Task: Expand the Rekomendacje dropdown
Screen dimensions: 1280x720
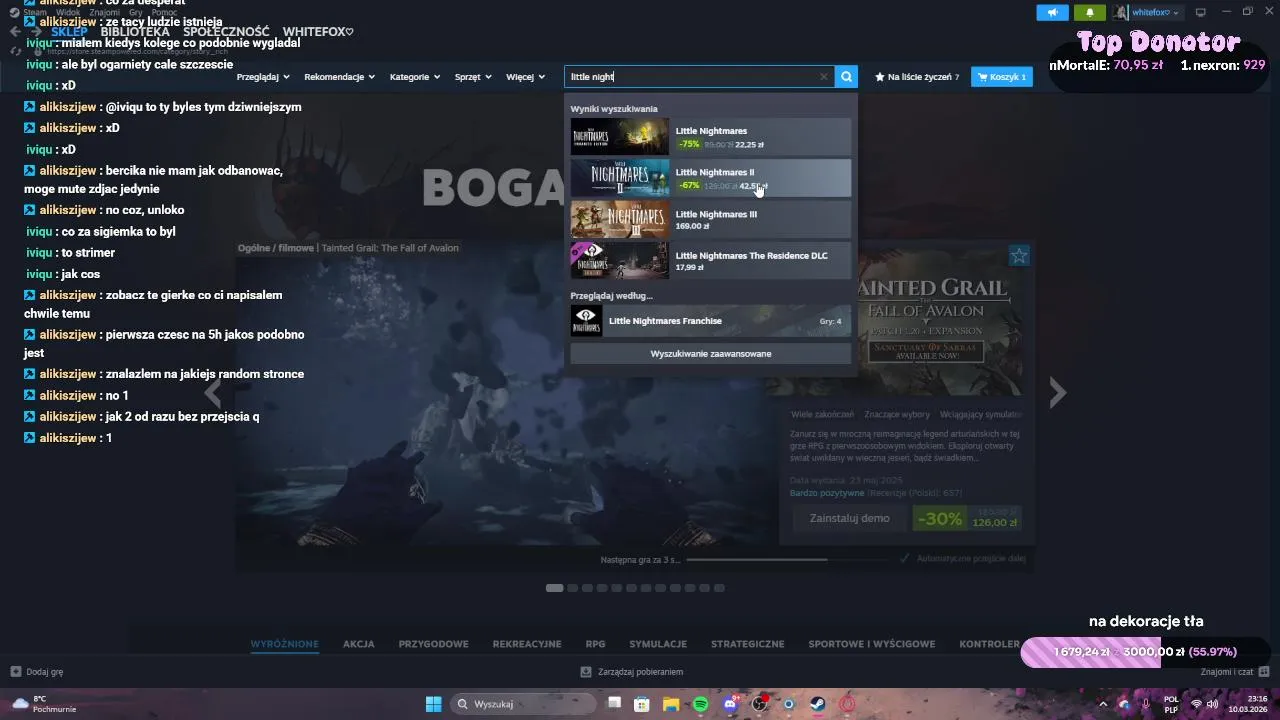Action: tap(340, 76)
